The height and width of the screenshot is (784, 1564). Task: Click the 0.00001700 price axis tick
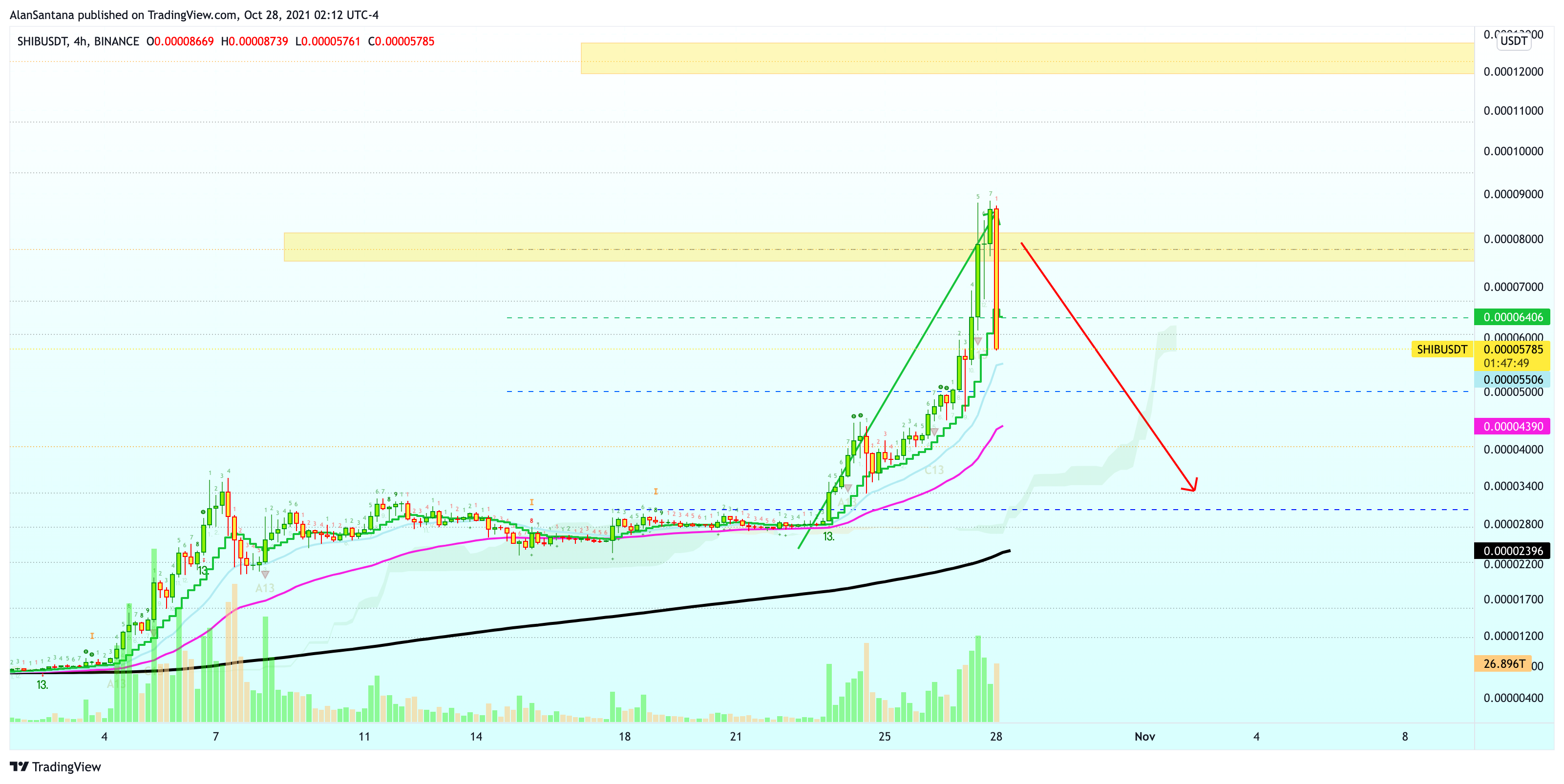1513,599
